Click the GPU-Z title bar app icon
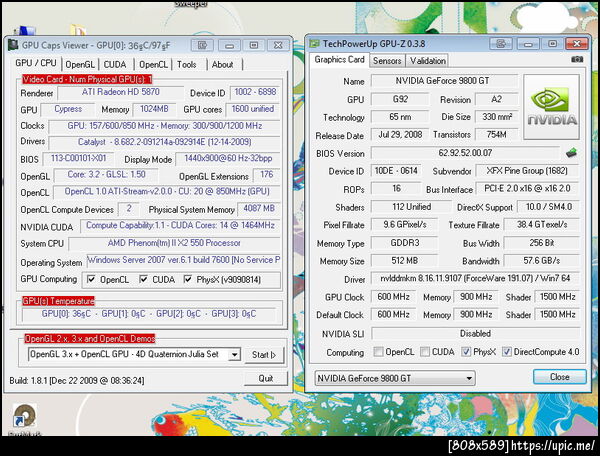This screenshot has width=600, height=456. coord(314,43)
